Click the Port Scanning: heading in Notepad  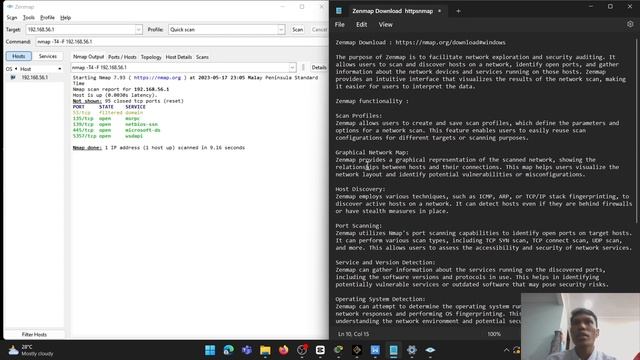[359, 226]
